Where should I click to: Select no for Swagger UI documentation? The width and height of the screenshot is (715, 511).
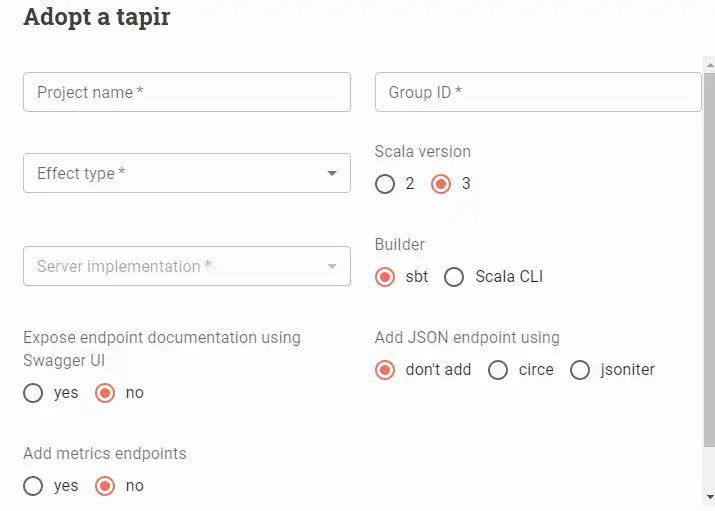105,393
